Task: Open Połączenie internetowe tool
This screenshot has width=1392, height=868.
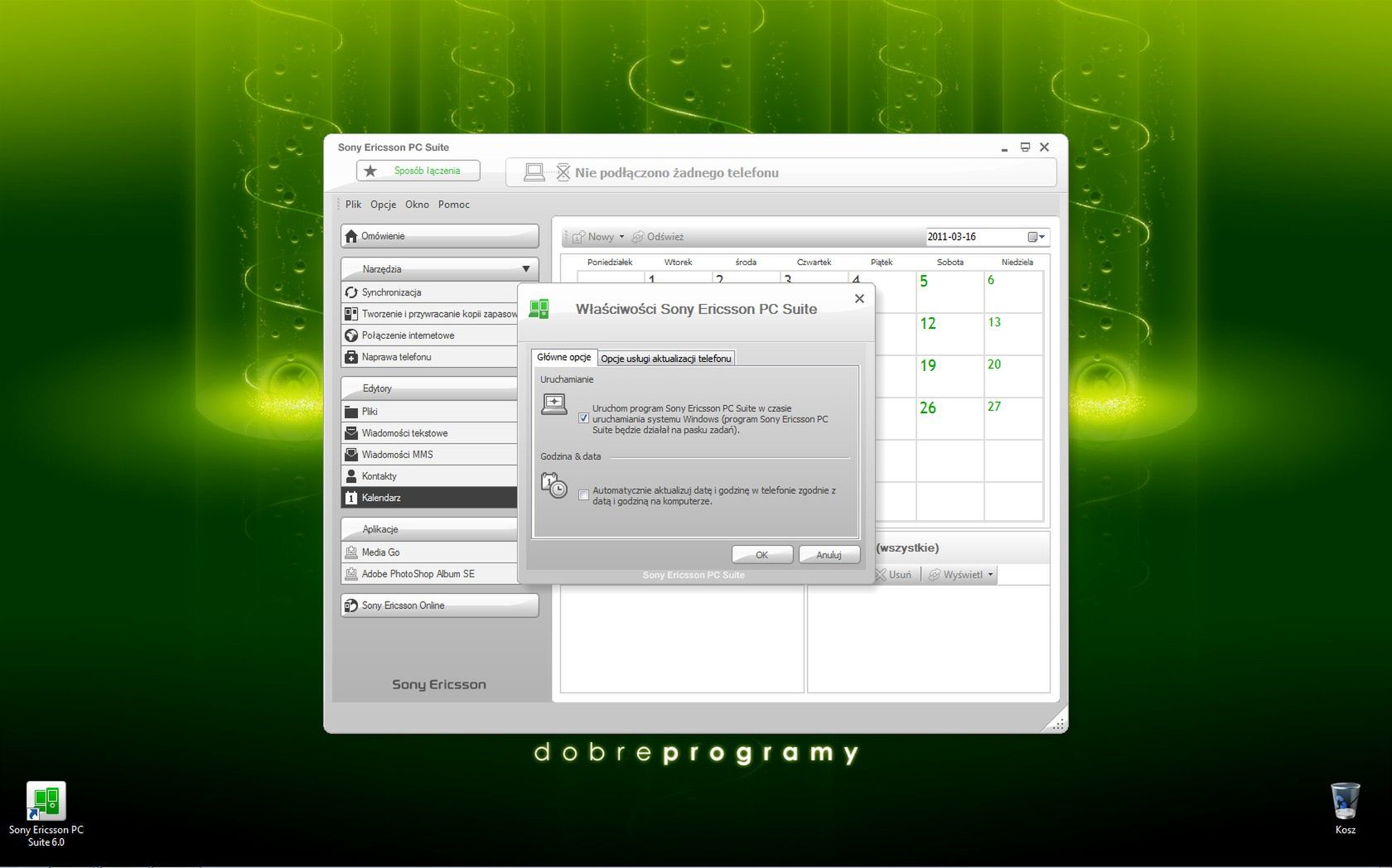Action: click(x=429, y=335)
